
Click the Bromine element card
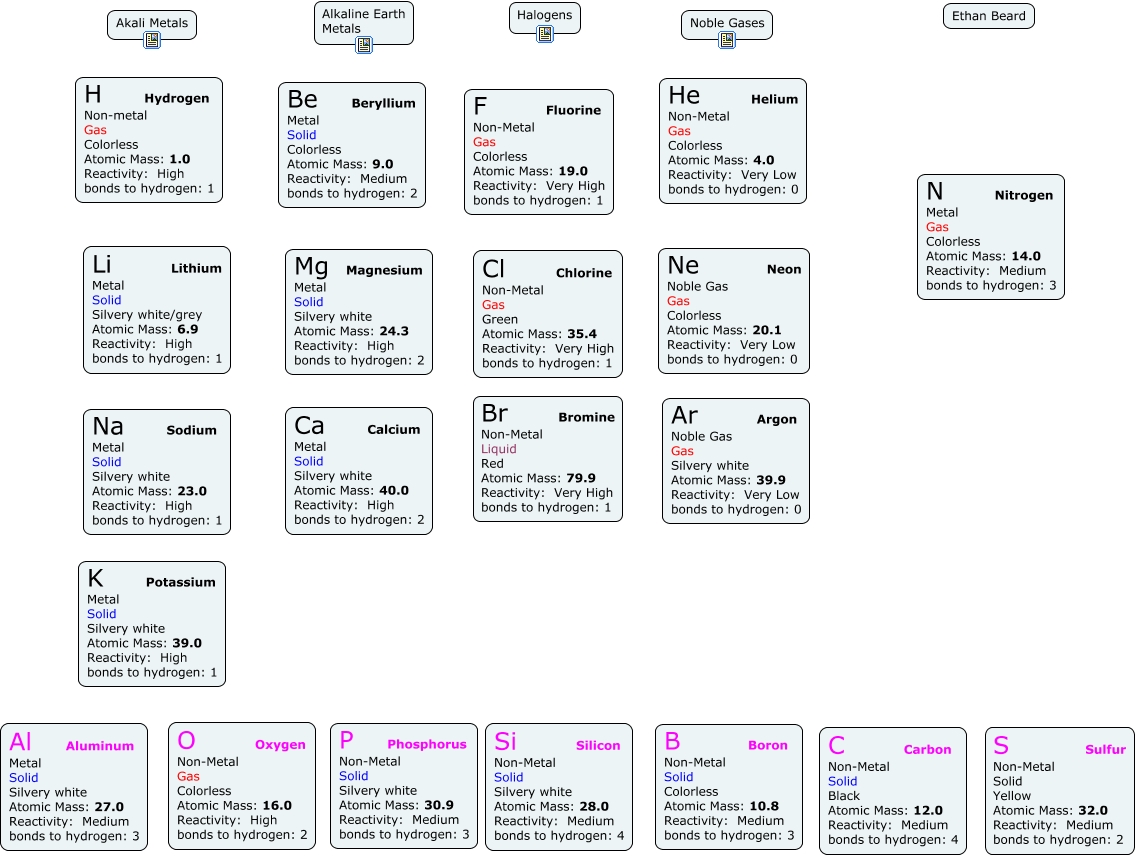(x=548, y=459)
